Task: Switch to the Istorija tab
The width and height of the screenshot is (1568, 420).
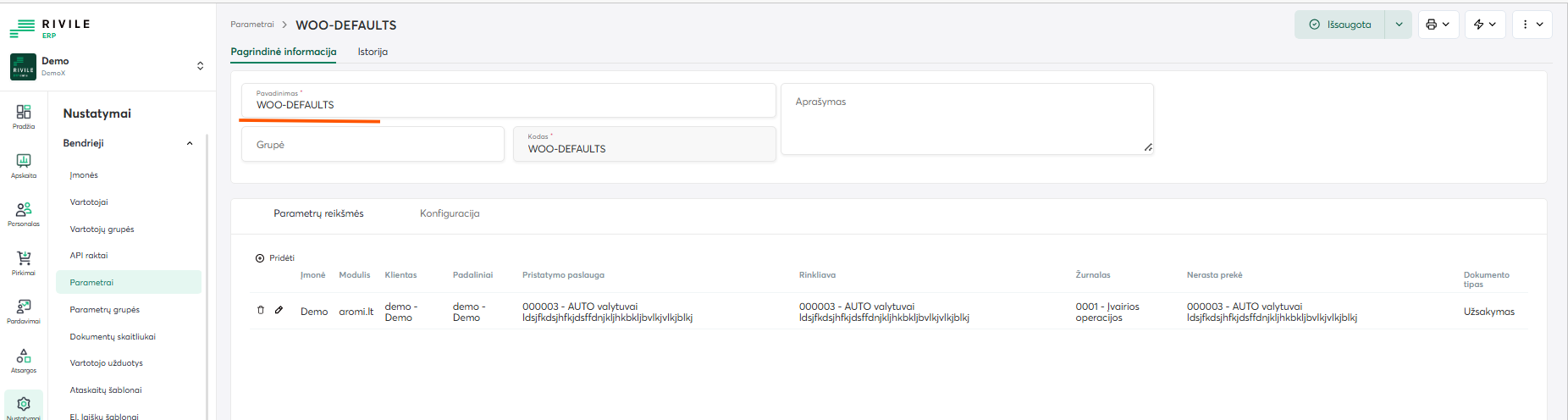Action: pos(373,52)
